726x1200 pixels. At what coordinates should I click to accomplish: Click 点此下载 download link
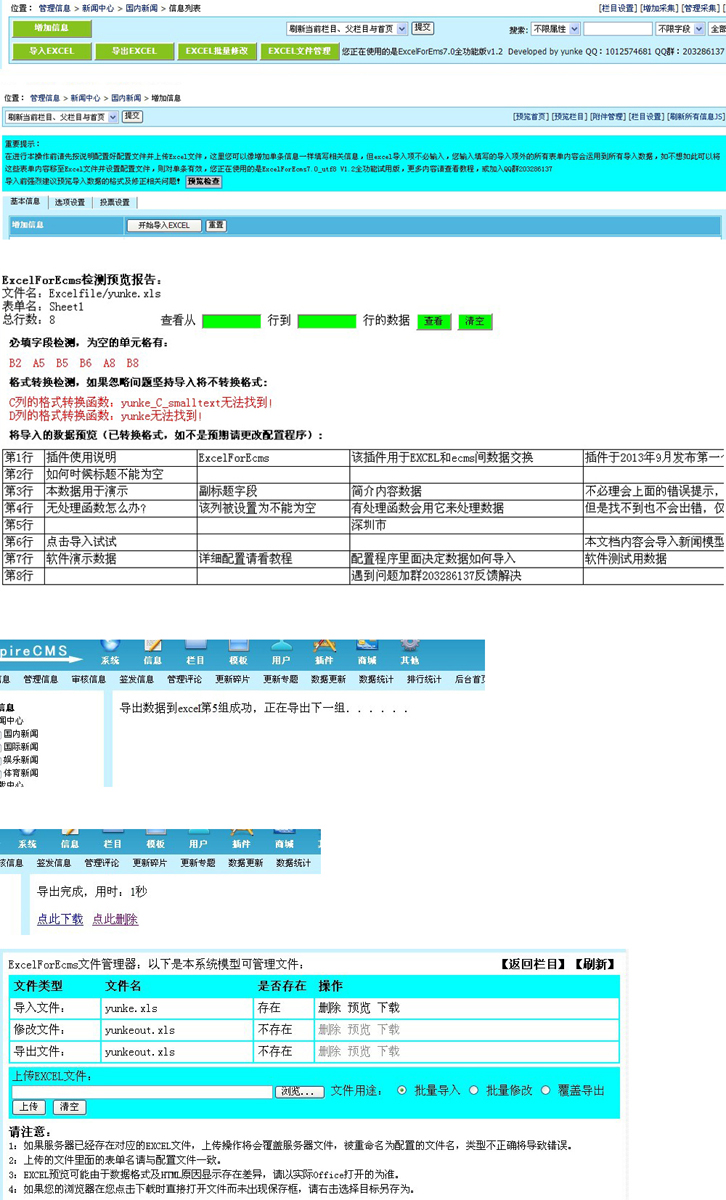coord(60,919)
